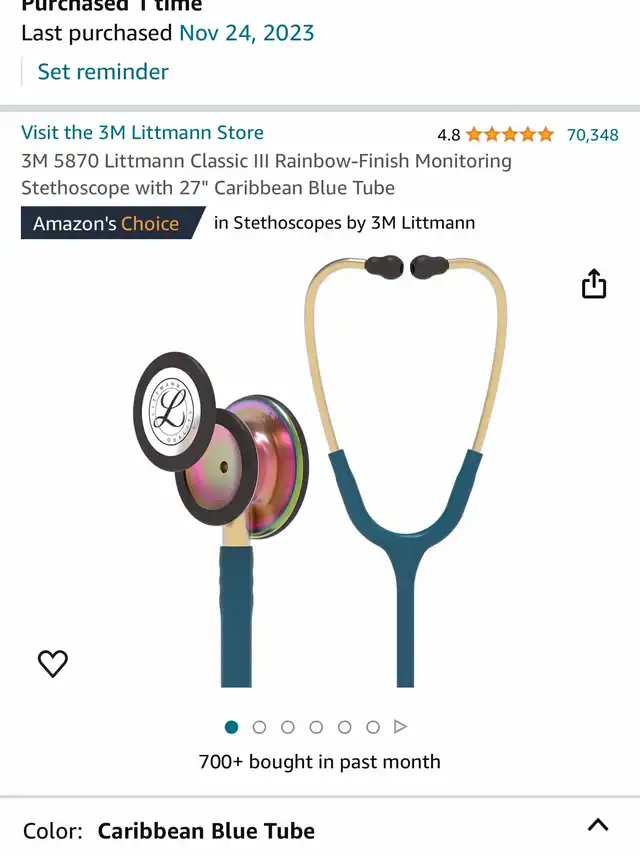The height and width of the screenshot is (855, 640).
Task: Open the stethoscope product image
Action: click(x=320, y=471)
